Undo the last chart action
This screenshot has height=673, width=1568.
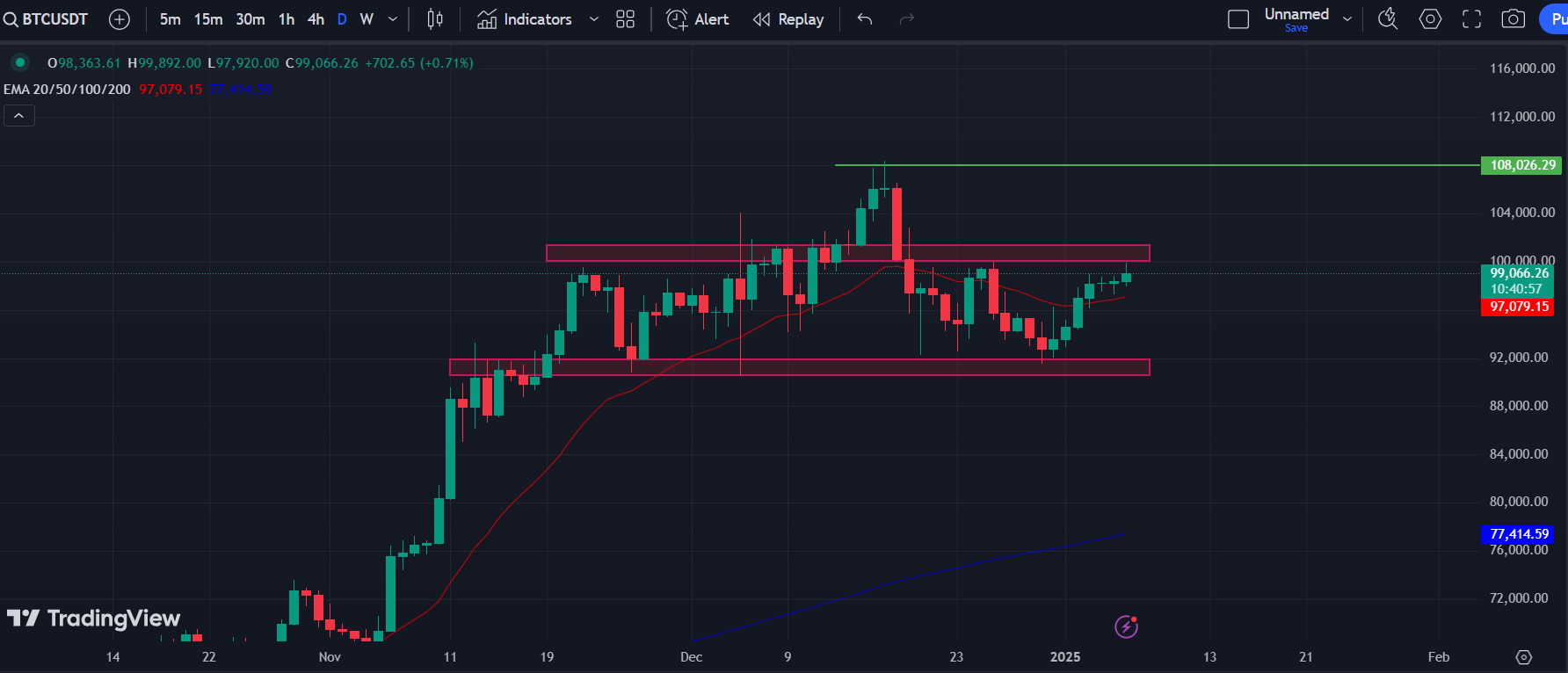(865, 19)
